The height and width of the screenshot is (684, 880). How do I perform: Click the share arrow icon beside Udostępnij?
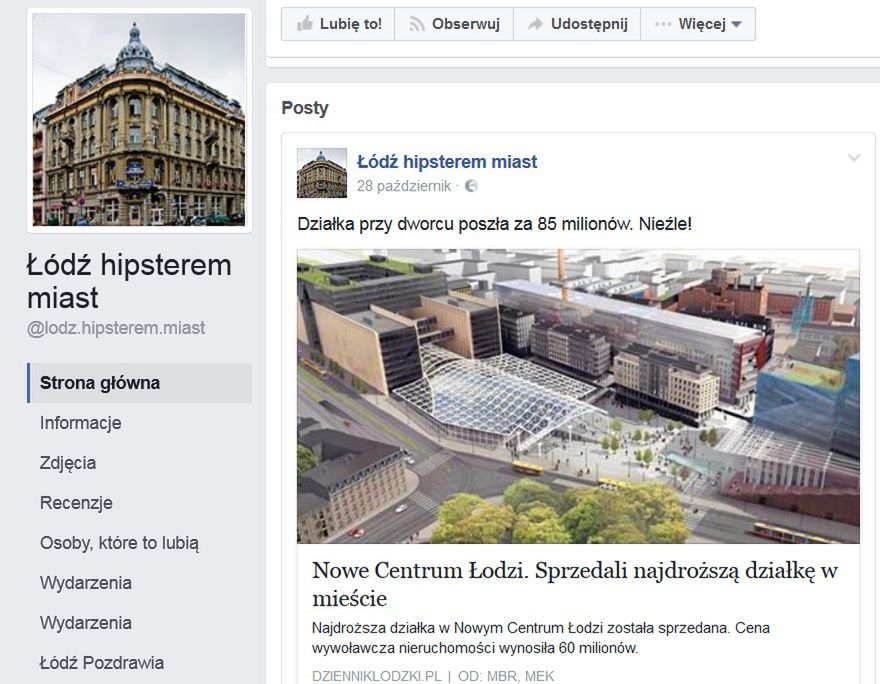coord(535,24)
